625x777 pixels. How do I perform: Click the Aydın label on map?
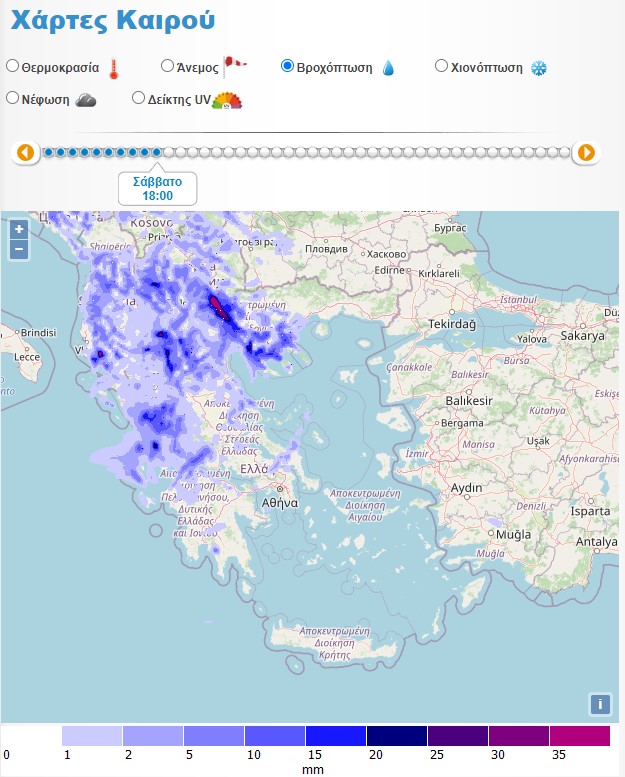[466, 488]
